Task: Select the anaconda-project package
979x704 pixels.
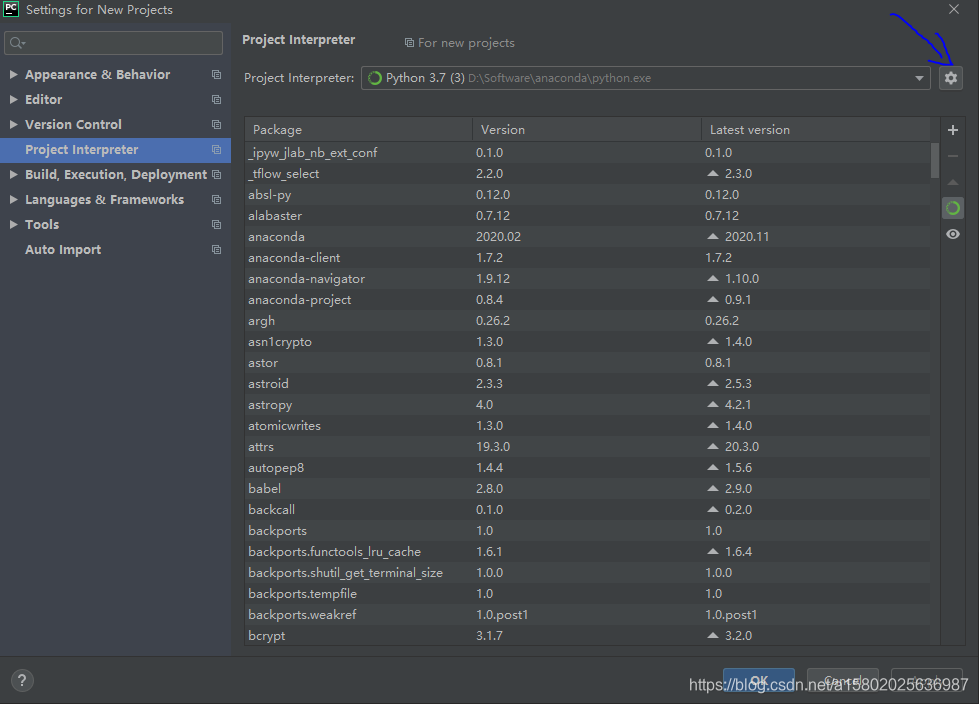Action: pyautogui.click(x=588, y=300)
